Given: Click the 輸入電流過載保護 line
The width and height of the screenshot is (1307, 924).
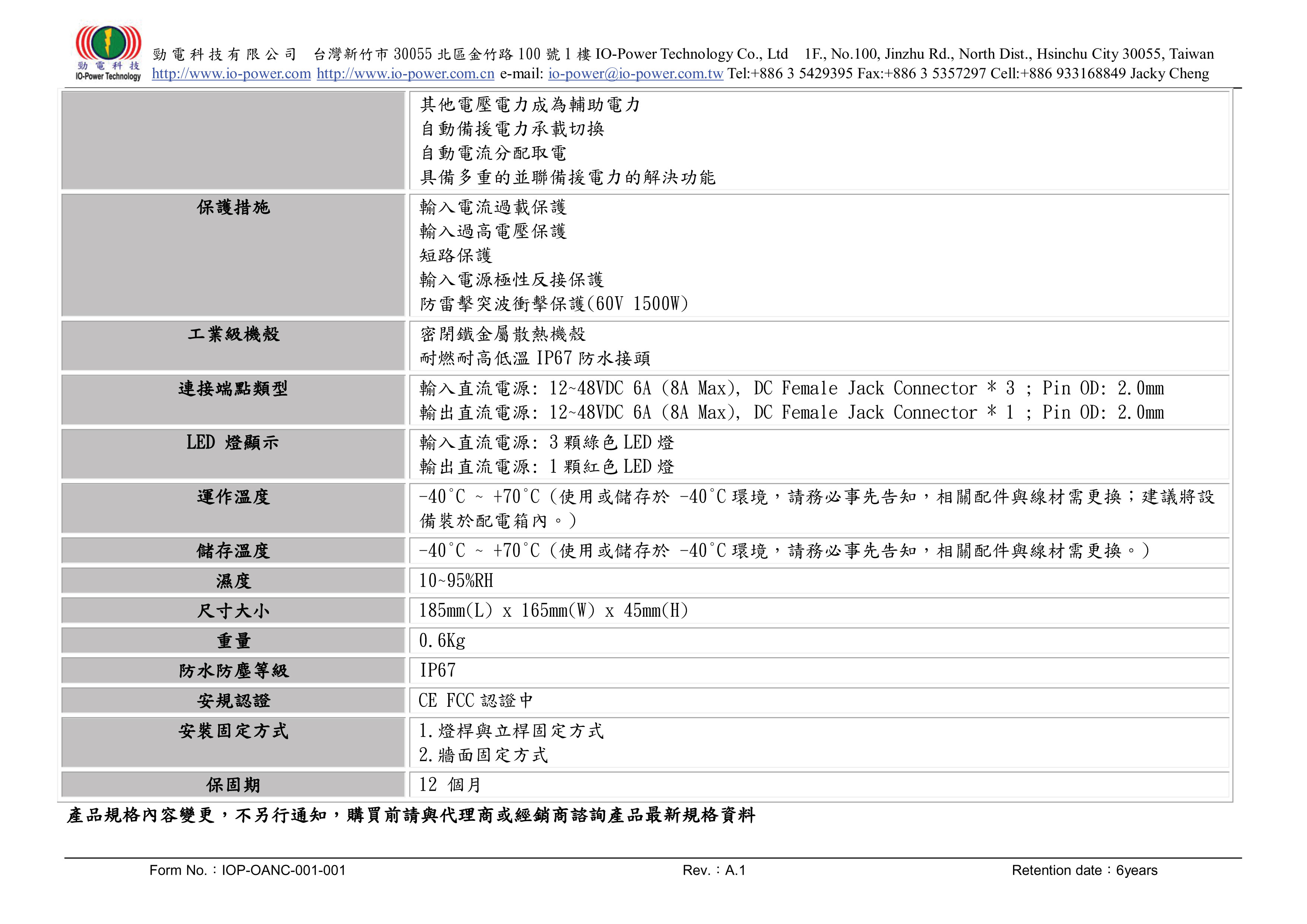Looking at the screenshot, I should [x=493, y=207].
